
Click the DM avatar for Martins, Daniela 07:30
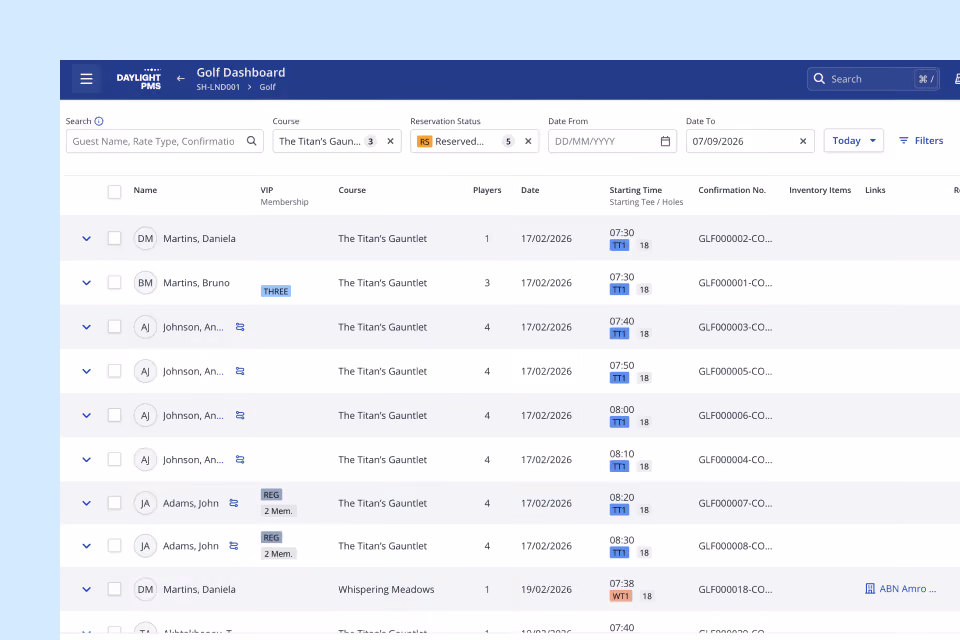(145, 238)
